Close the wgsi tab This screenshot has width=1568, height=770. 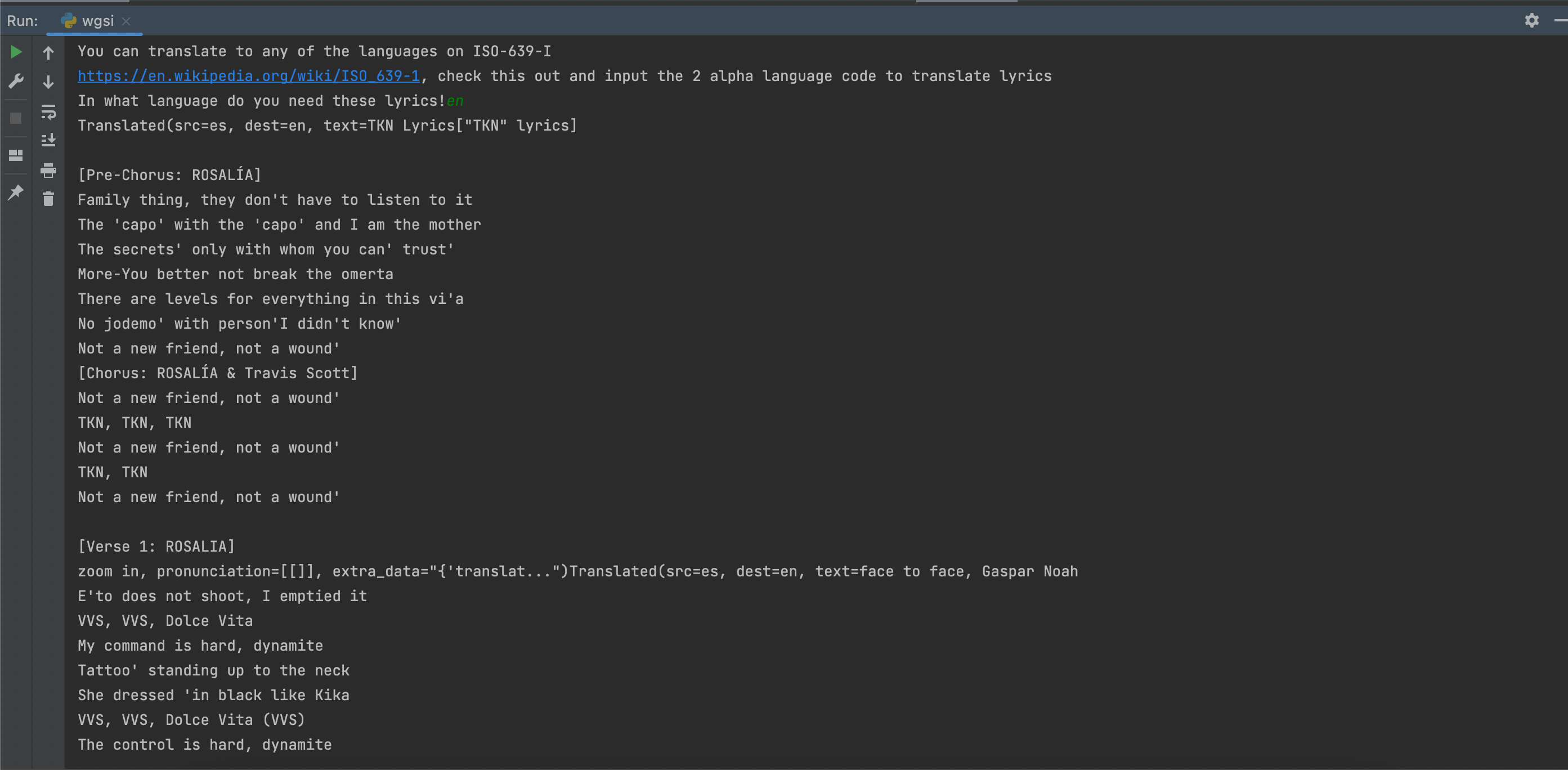pyautogui.click(x=126, y=21)
